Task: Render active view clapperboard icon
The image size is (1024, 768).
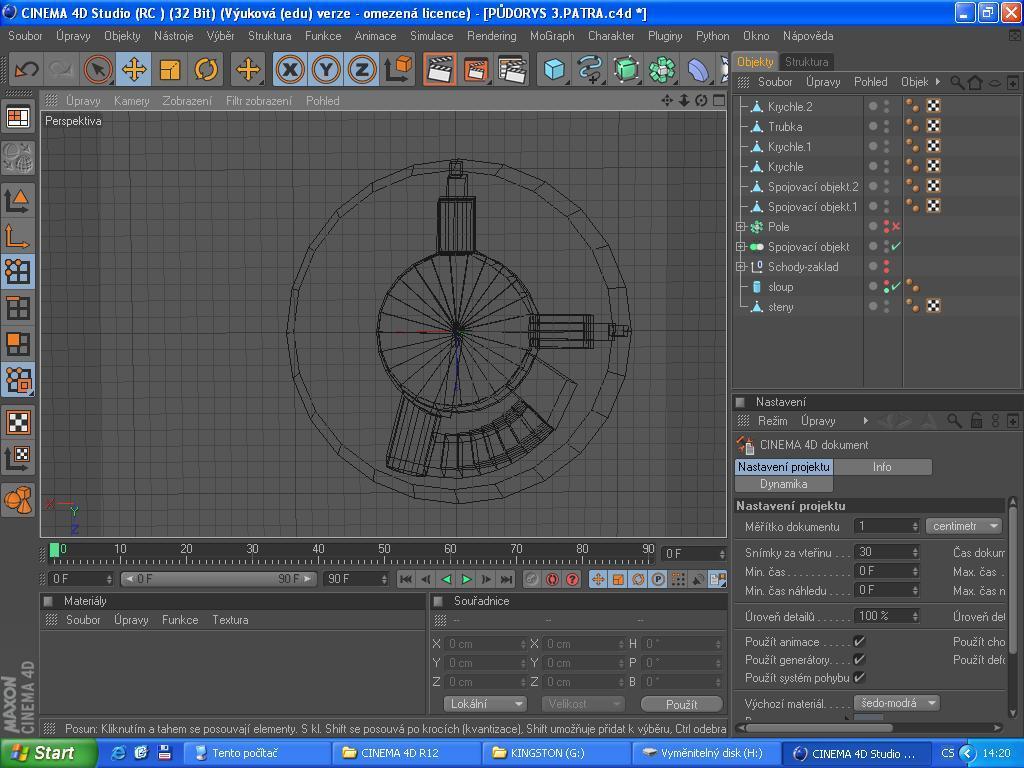Action: coord(440,69)
